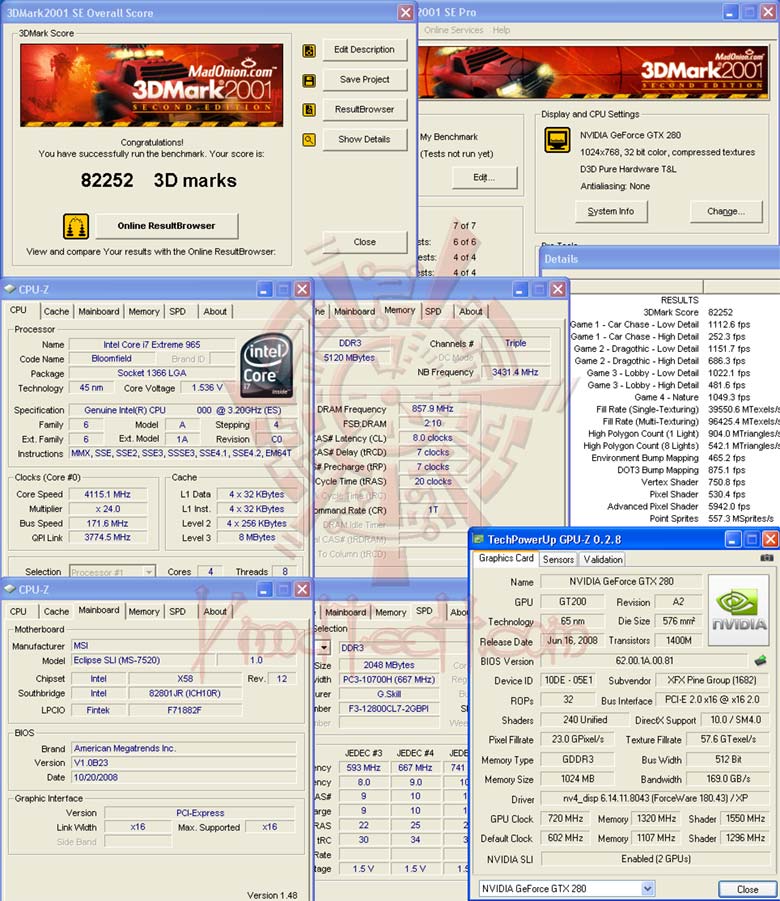Click the top CPU-Z title bar icon
Image resolution: width=780 pixels, height=901 pixels.
point(10,288)
